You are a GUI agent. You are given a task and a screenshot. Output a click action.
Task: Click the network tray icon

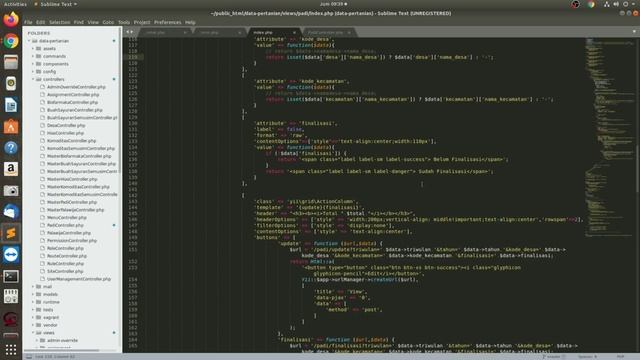(x=607, y=4)
